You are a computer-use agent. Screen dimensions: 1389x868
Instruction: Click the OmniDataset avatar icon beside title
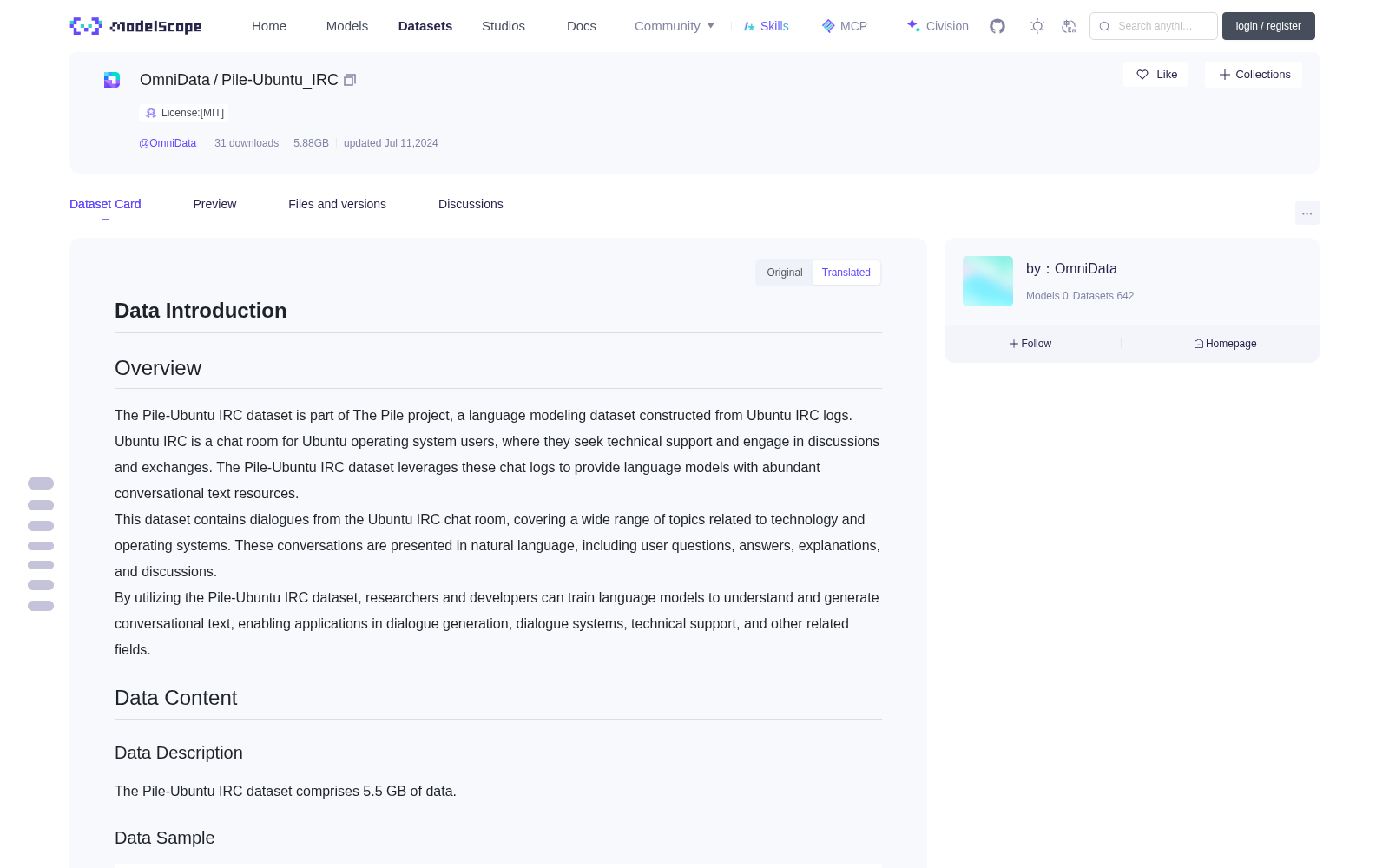112,80
